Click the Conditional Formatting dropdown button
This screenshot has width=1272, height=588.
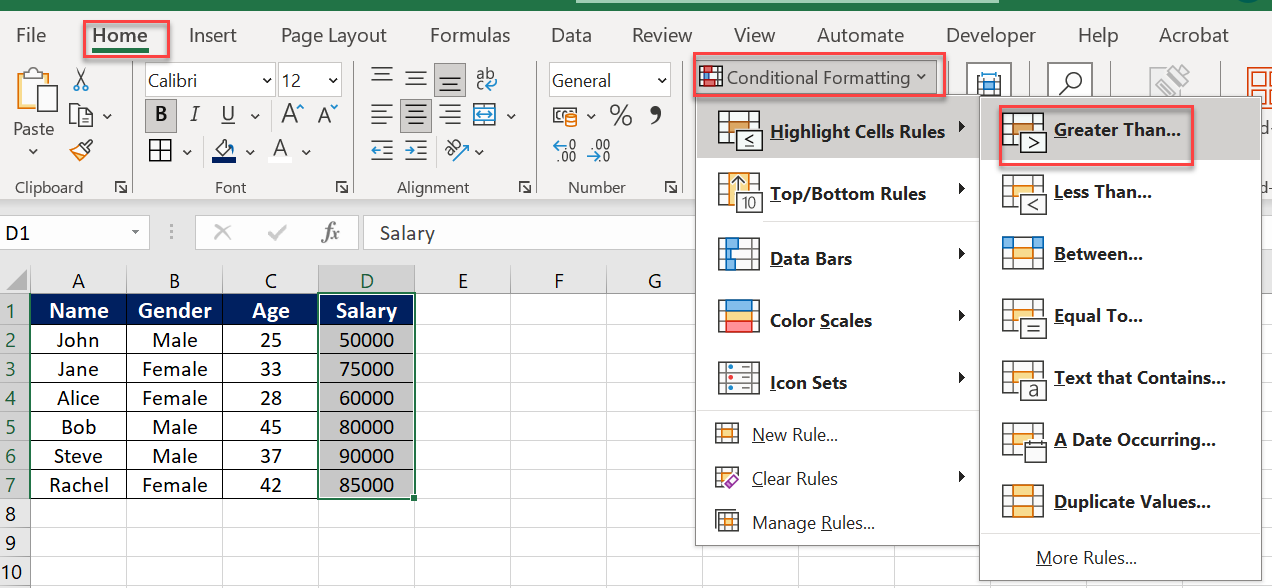tap(818, 77)
